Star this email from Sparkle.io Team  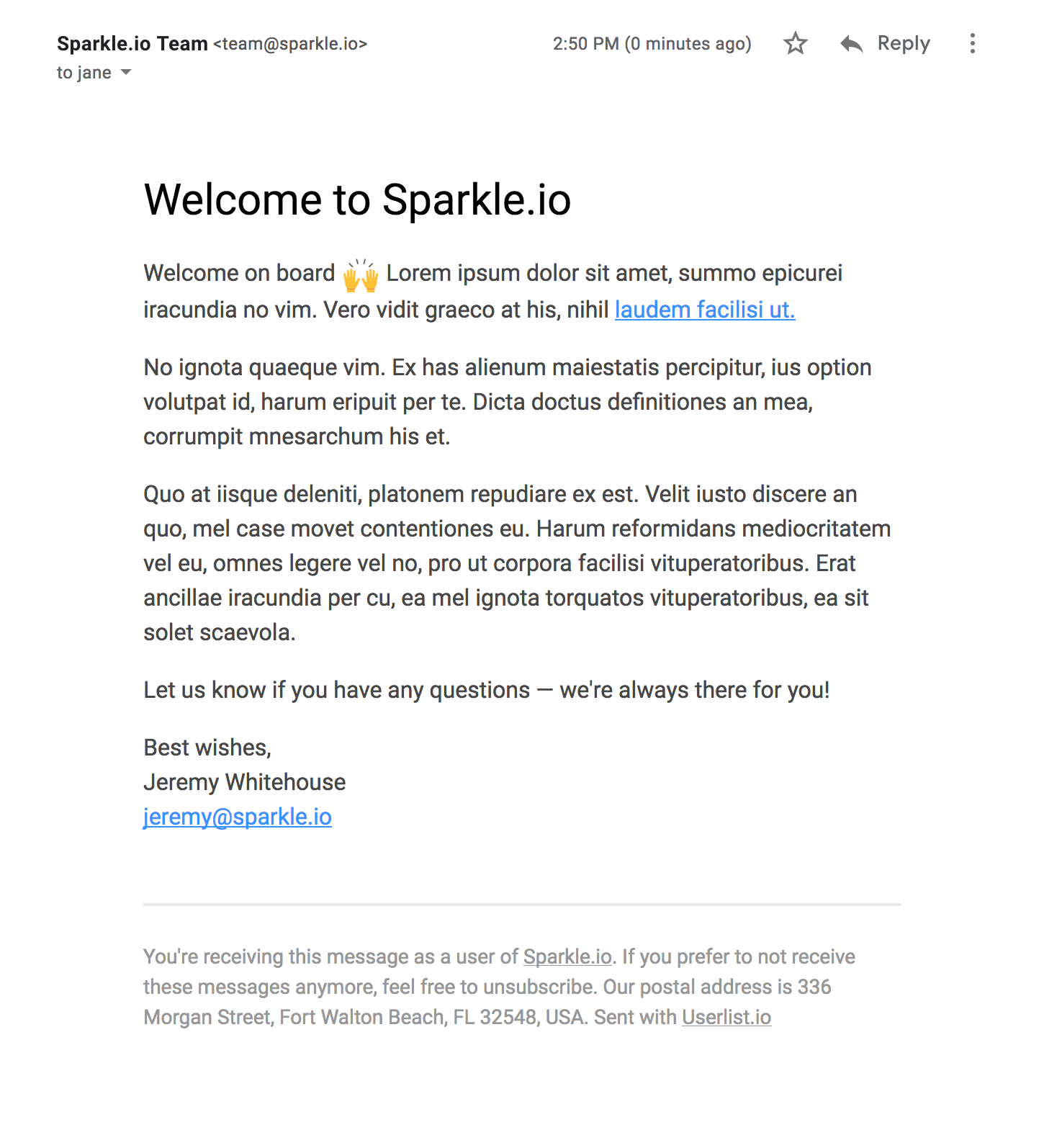tap(795, 44)
